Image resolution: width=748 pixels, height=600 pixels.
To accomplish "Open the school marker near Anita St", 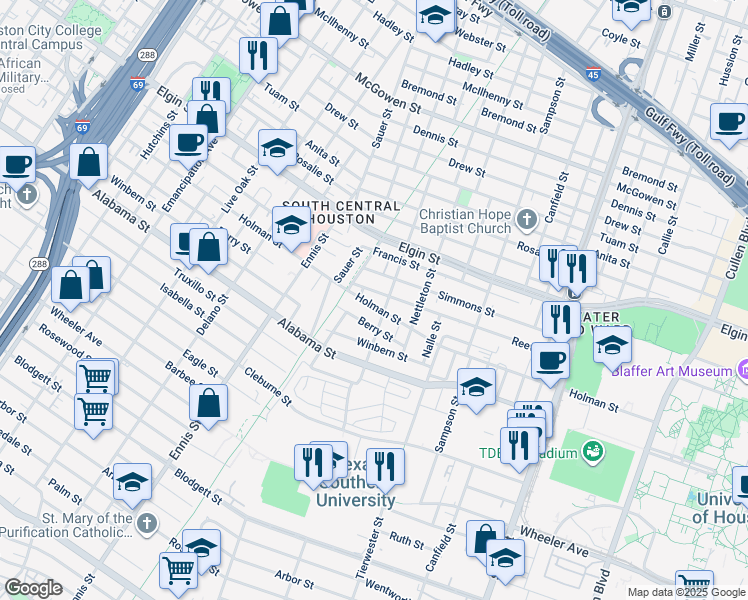I will 277,147.
